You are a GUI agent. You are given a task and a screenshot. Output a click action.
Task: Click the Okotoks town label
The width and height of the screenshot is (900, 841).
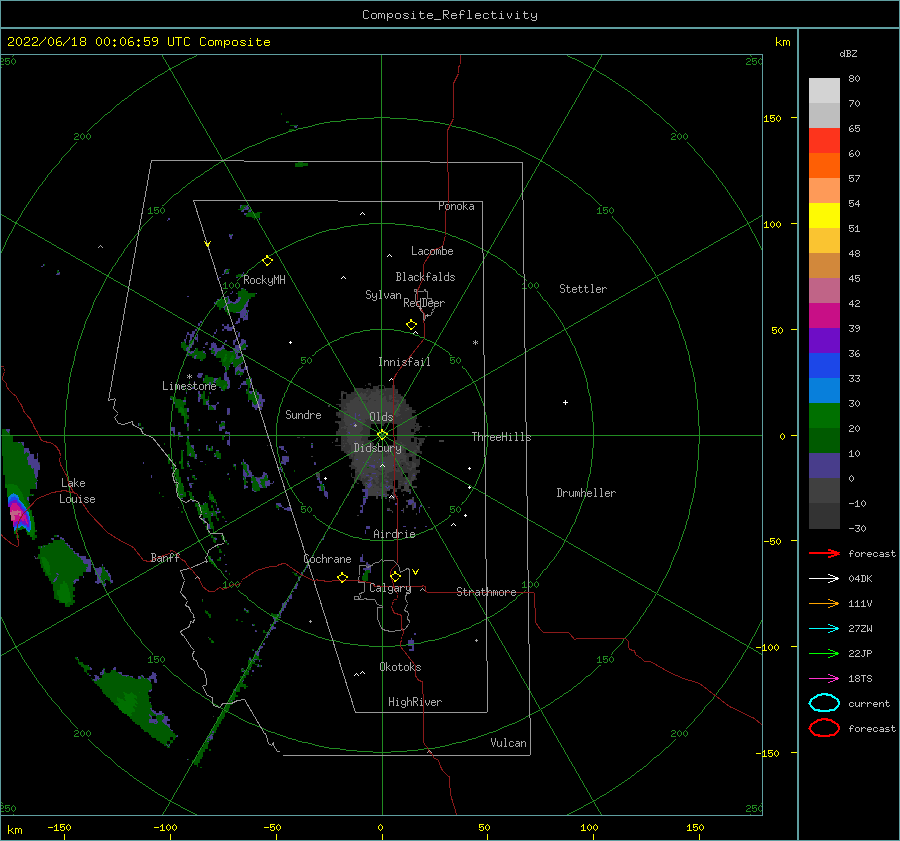(400, 667)
